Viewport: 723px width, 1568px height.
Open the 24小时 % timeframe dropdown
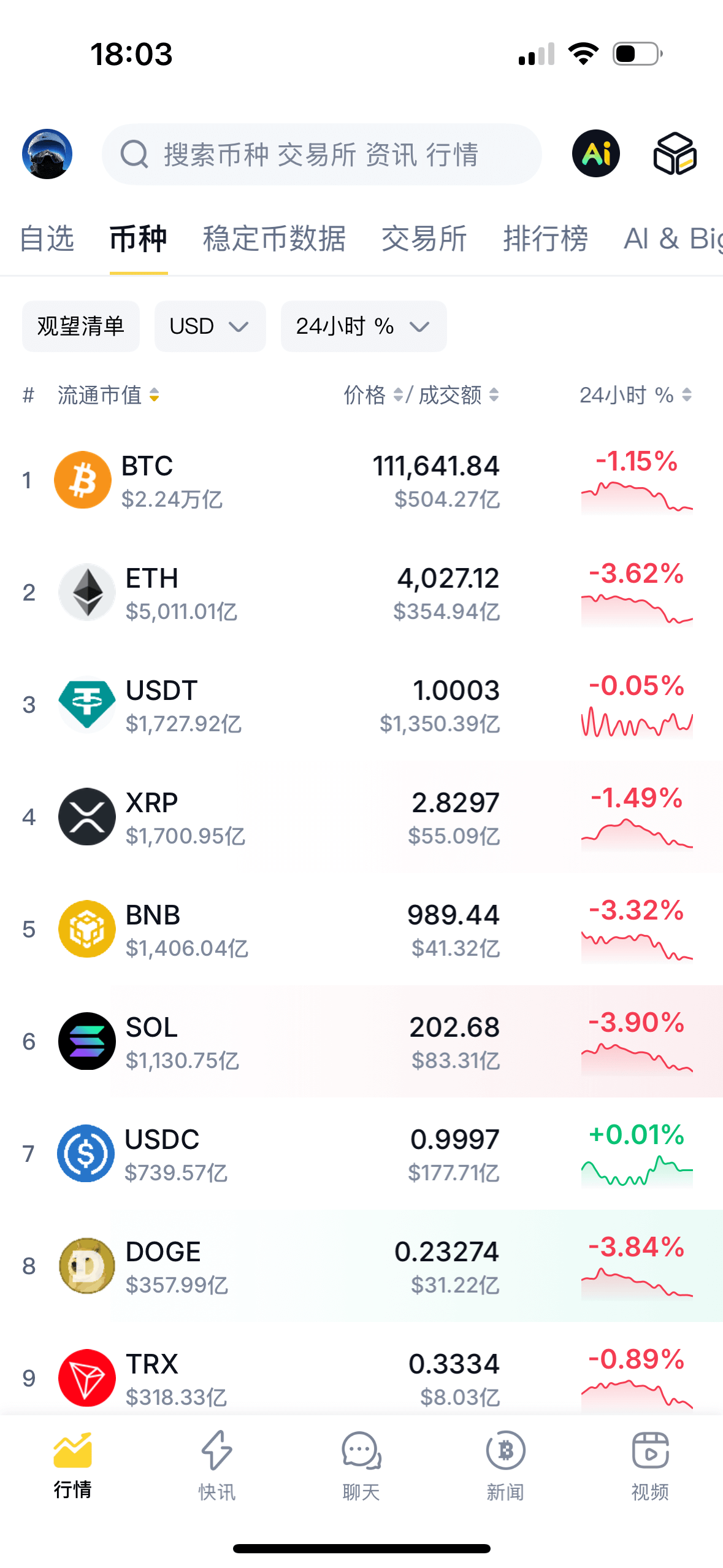(363, 326)
